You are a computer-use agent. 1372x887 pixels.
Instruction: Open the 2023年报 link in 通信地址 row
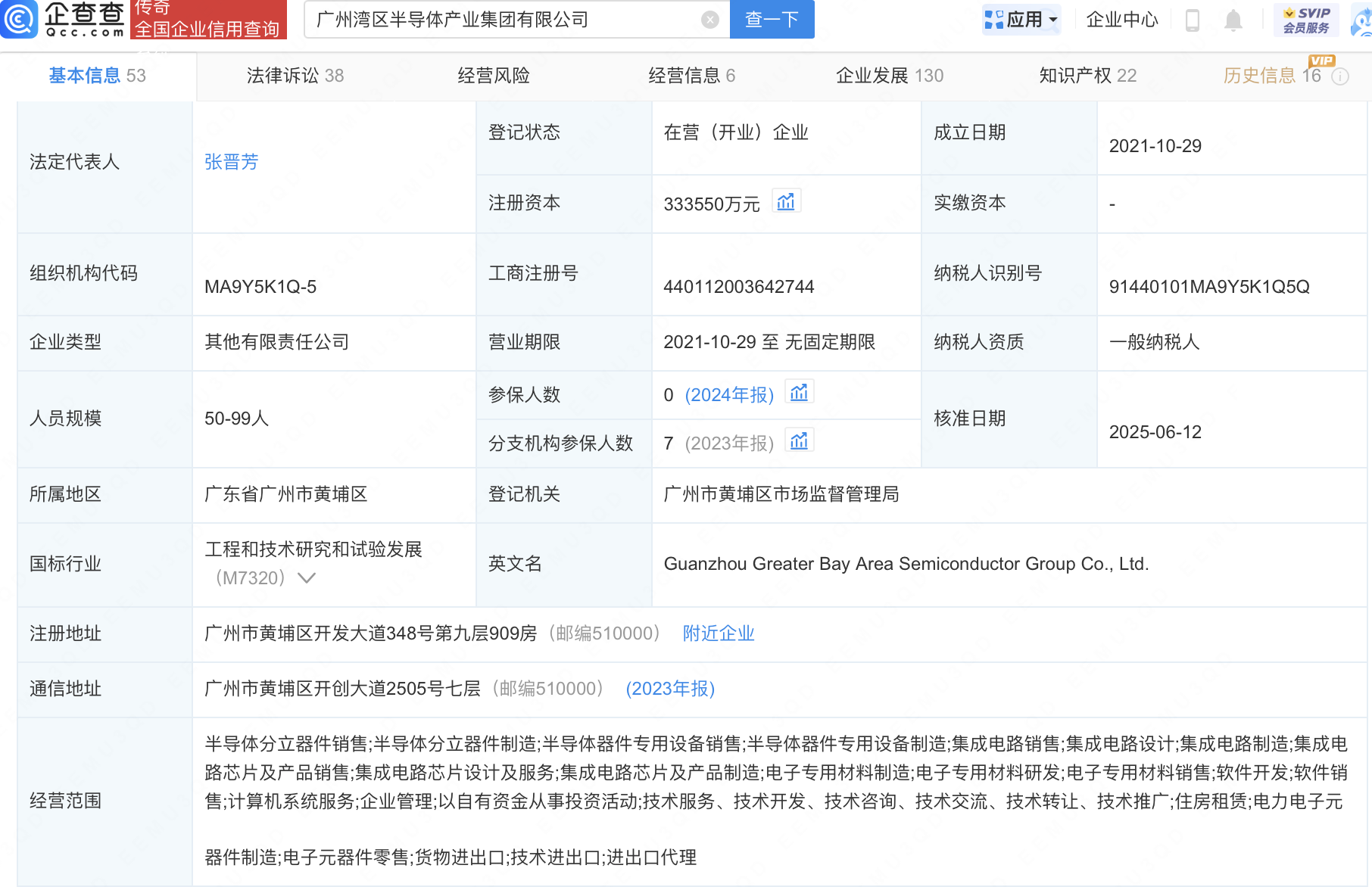(670, 689)
